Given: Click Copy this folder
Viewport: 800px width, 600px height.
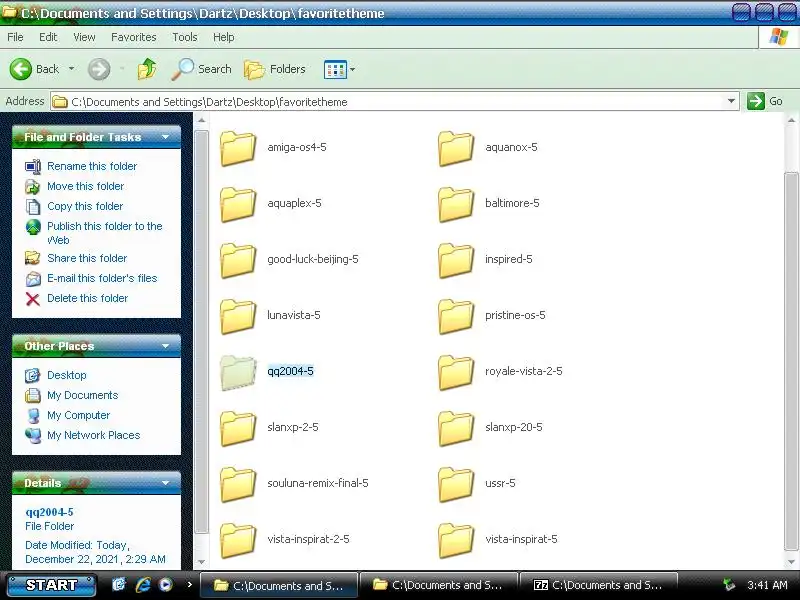Looking at the screenshot, I should pos(85,206).
